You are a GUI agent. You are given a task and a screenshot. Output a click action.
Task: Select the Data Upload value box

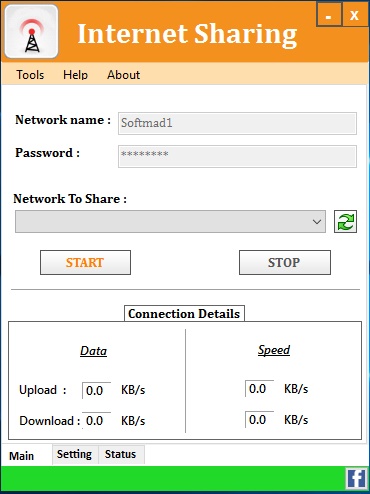(x=97, y=390)
